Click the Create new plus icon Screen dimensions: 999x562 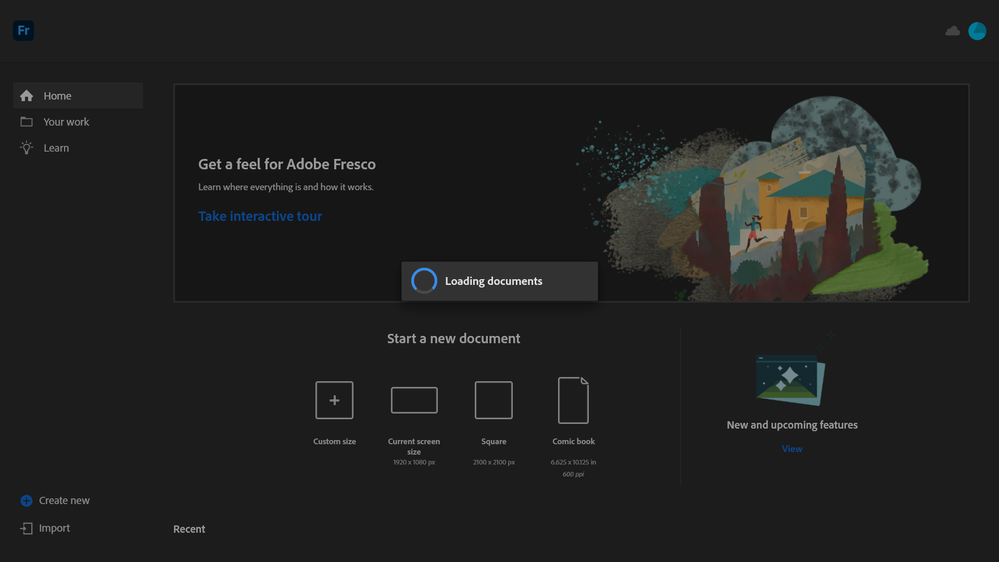point(26,500)
